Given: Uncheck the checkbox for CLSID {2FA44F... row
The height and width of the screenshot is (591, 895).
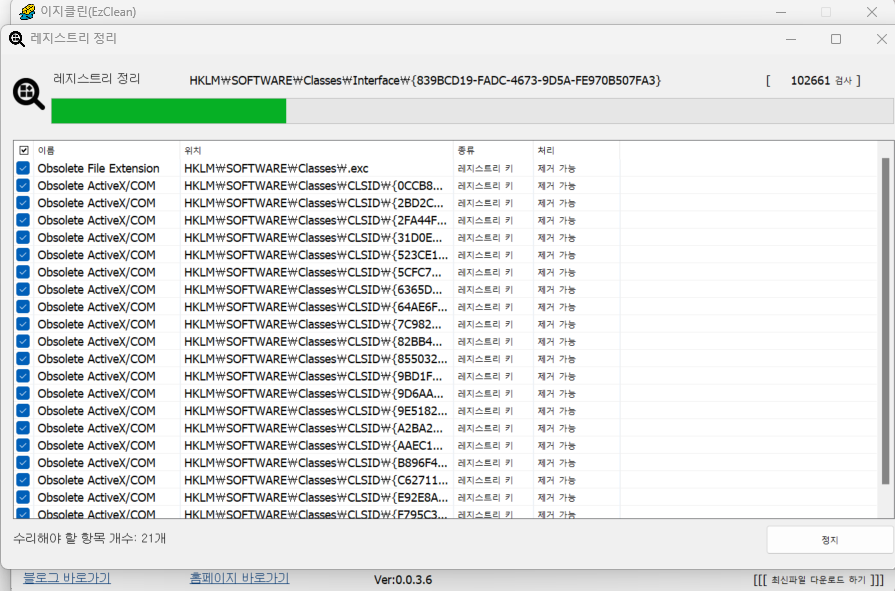Looking at the screenshot, I should coord(23,220).
